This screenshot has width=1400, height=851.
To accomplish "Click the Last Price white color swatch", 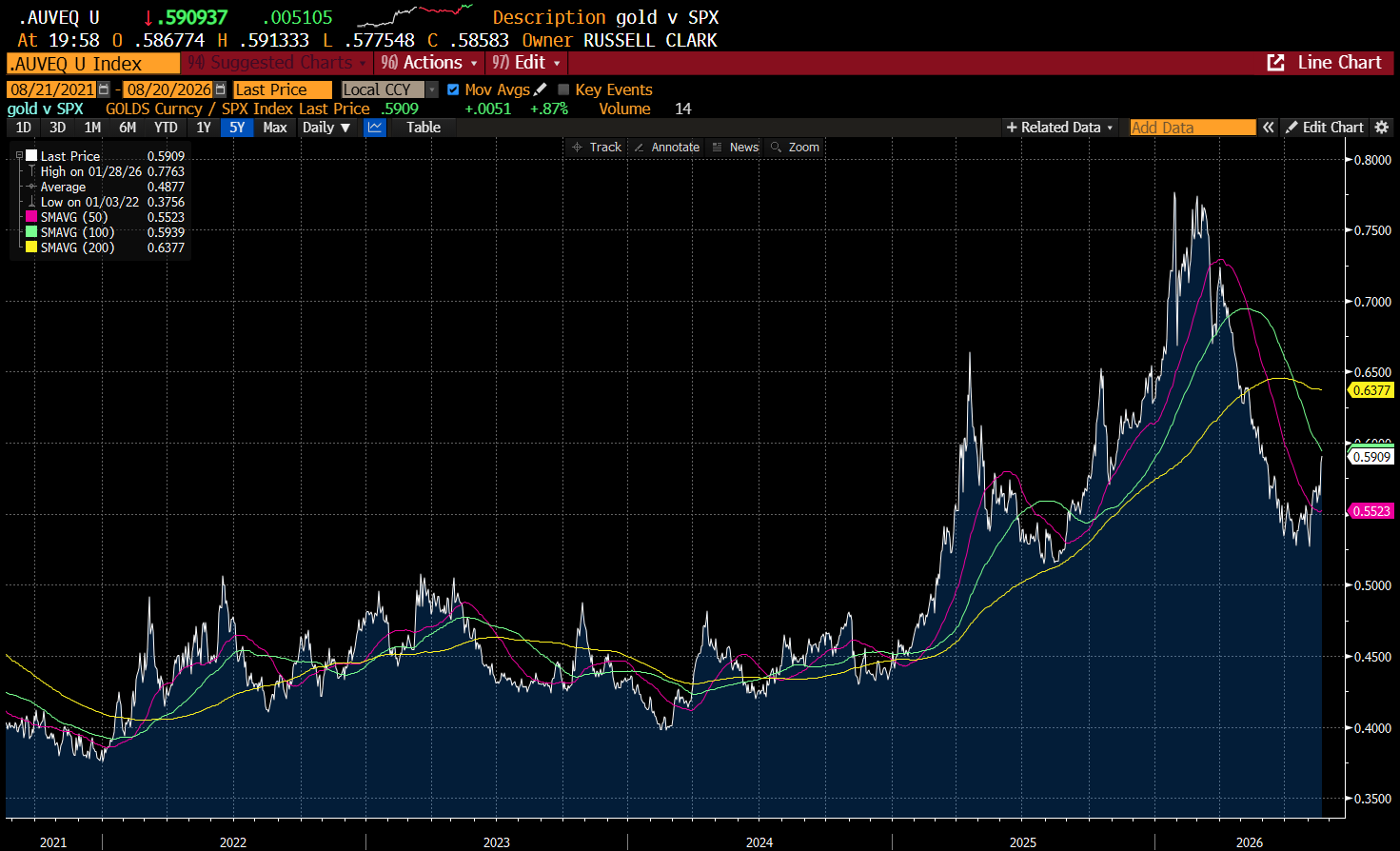I will 31,156.
